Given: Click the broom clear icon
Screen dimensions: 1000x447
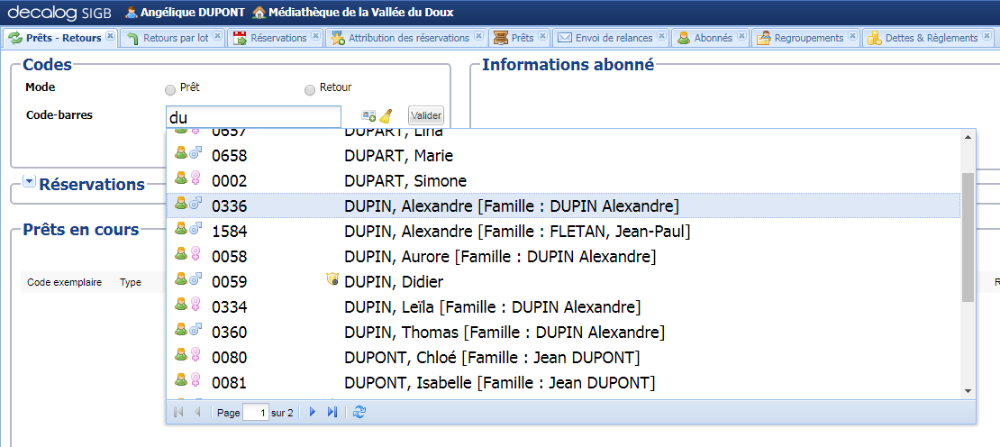Looking at the screenshot, I should (x=386, y=115).
